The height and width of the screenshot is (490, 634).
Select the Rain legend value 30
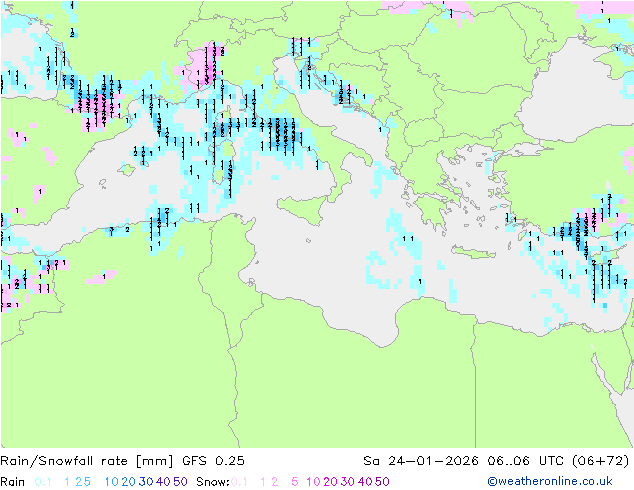coord(146,482)
